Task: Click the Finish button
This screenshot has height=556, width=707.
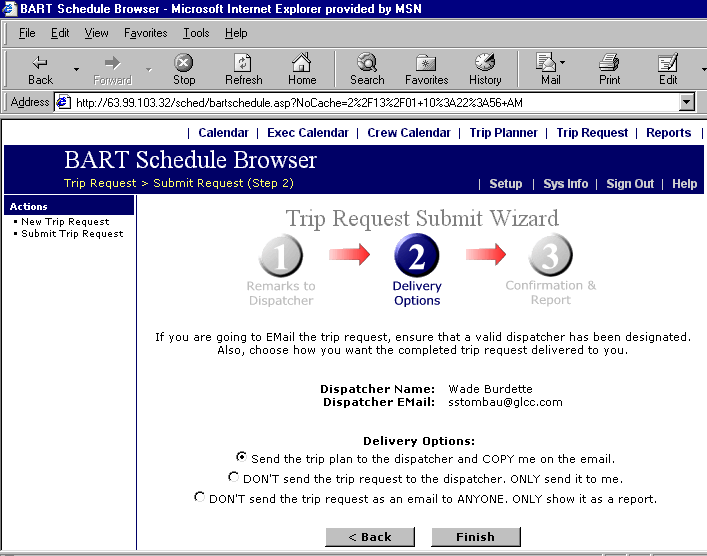Action: pyautogui.click(x=476, y=537)
